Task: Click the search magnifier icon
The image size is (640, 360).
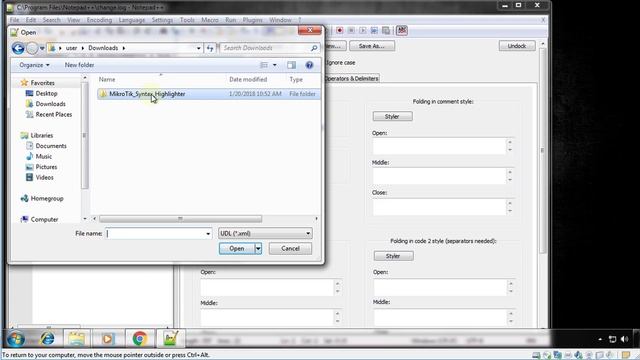Action: click(314, 48)
